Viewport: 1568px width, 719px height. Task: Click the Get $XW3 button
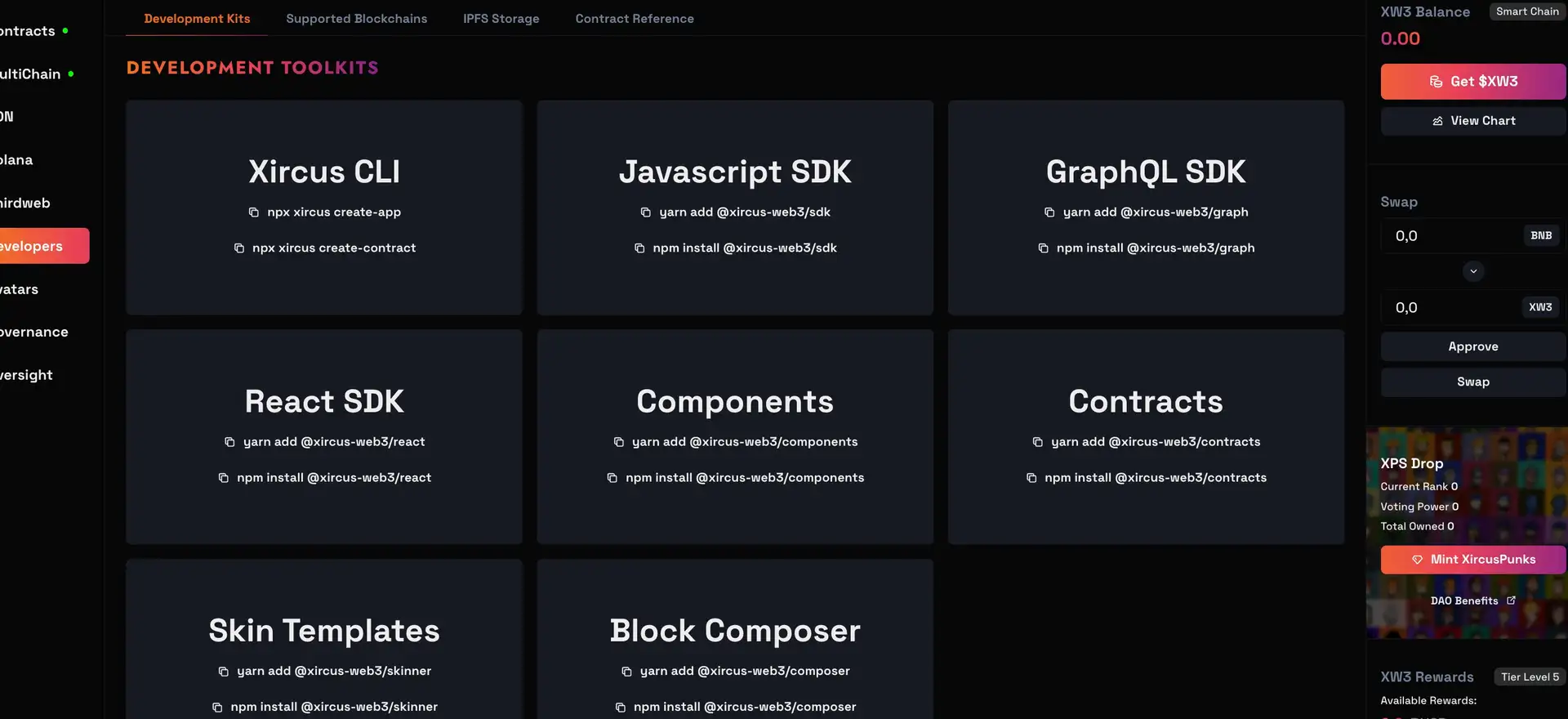pos(1473,82)
